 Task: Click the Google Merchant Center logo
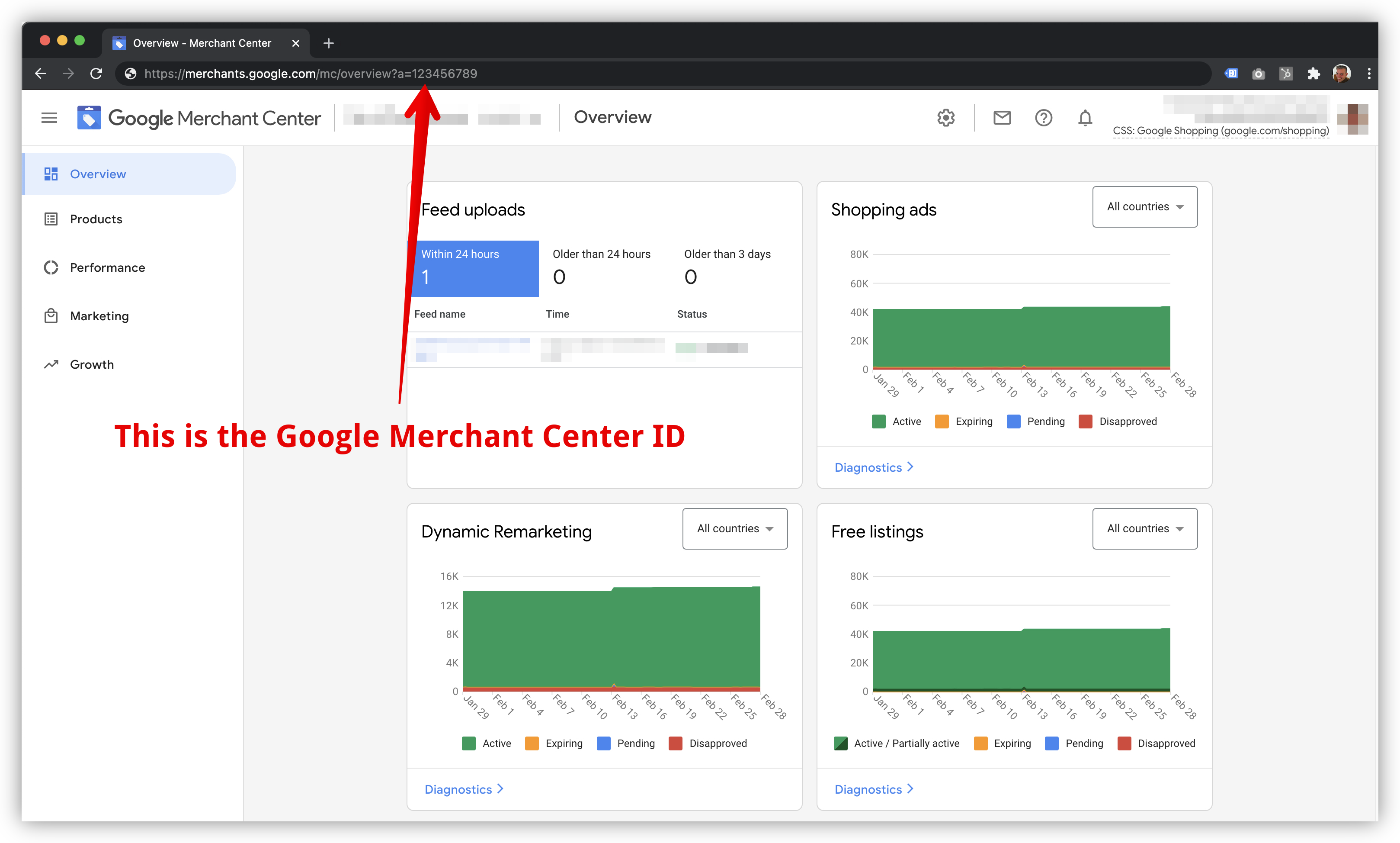tap(199, 118)
